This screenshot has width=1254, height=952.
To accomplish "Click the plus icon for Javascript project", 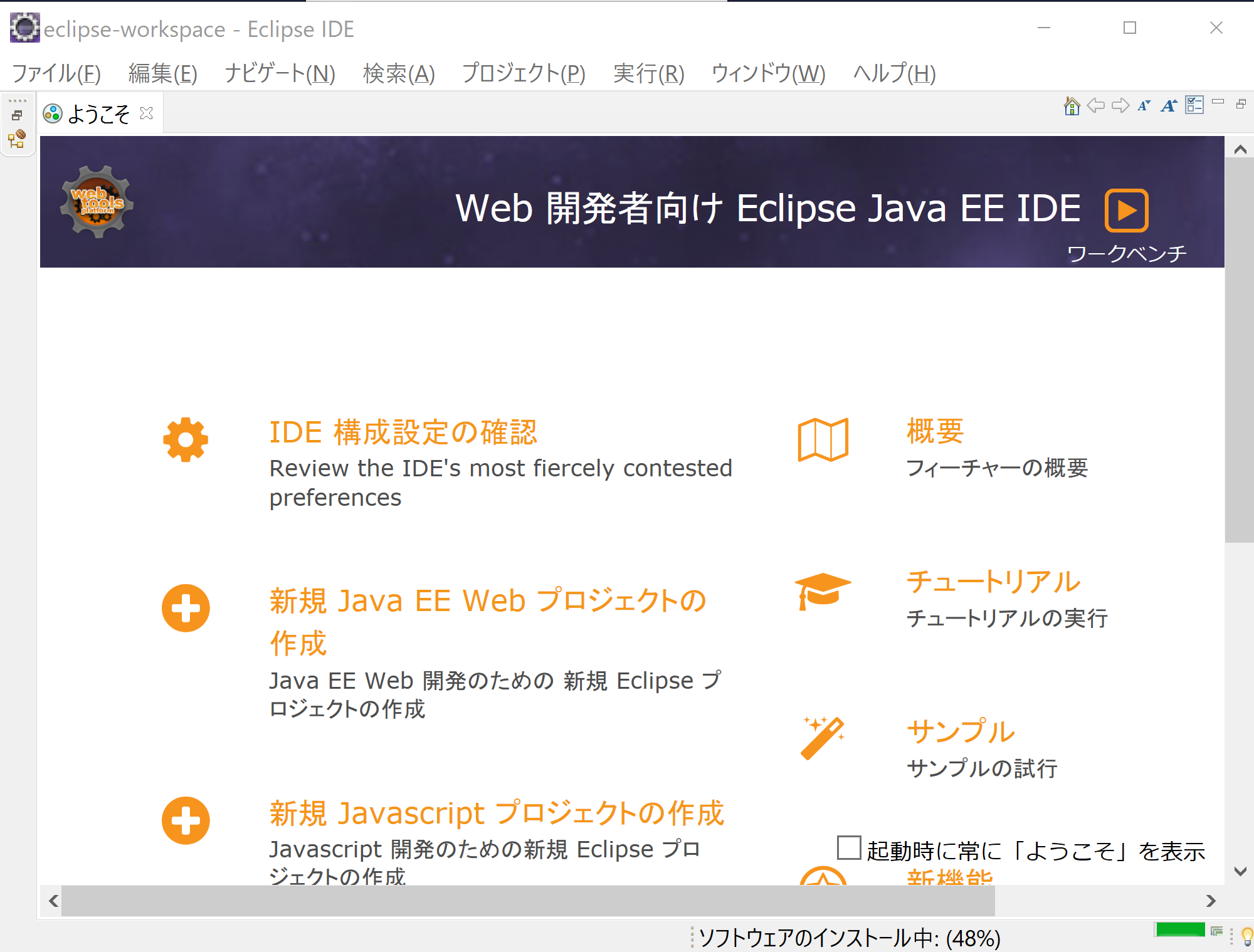I will (x=186, y=820).
